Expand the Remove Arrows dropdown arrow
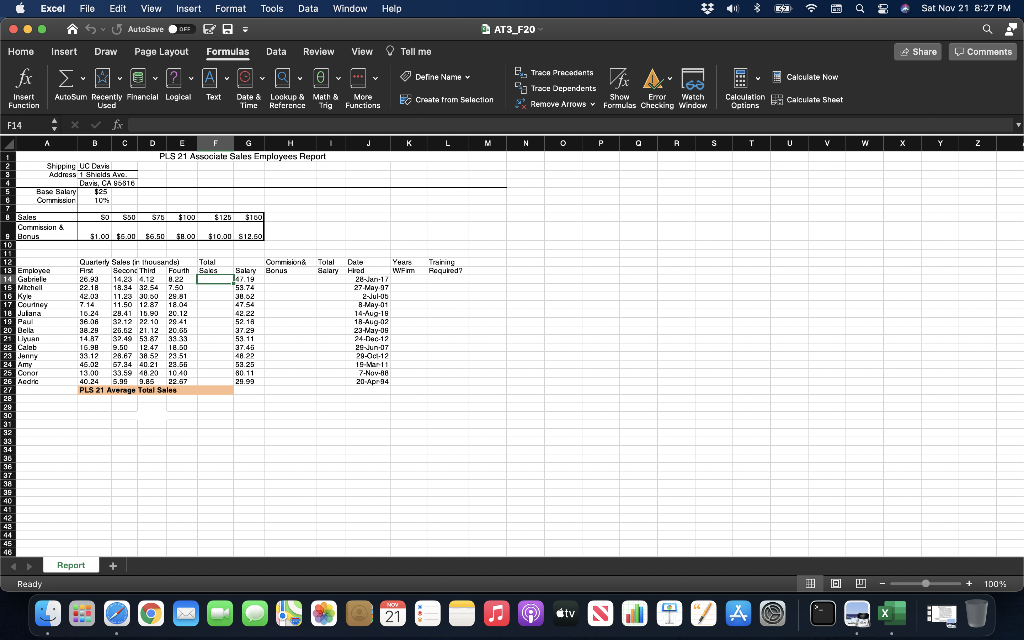The height and width of the screenshot is (640, 1024). [593, 104]
